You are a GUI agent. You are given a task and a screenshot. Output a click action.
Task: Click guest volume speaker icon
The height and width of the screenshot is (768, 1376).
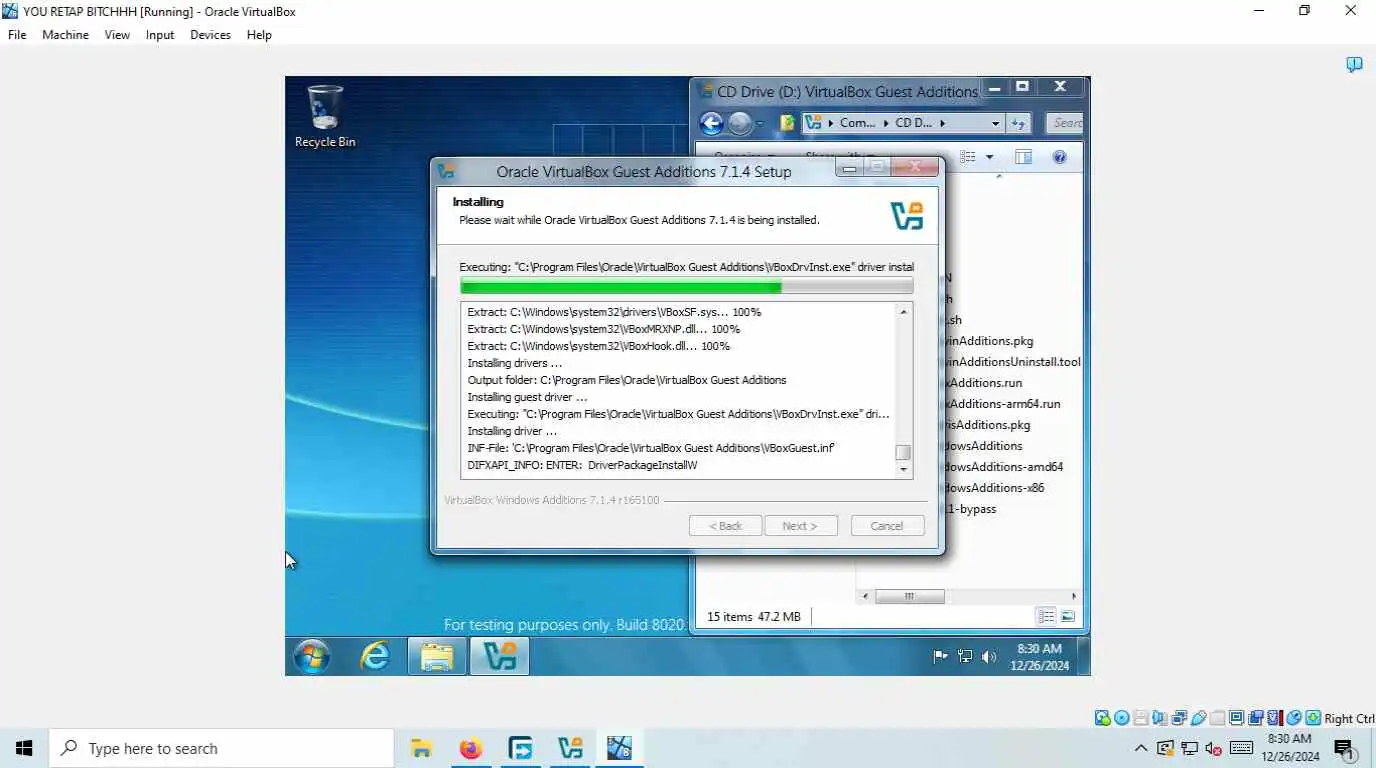(989, 657)
